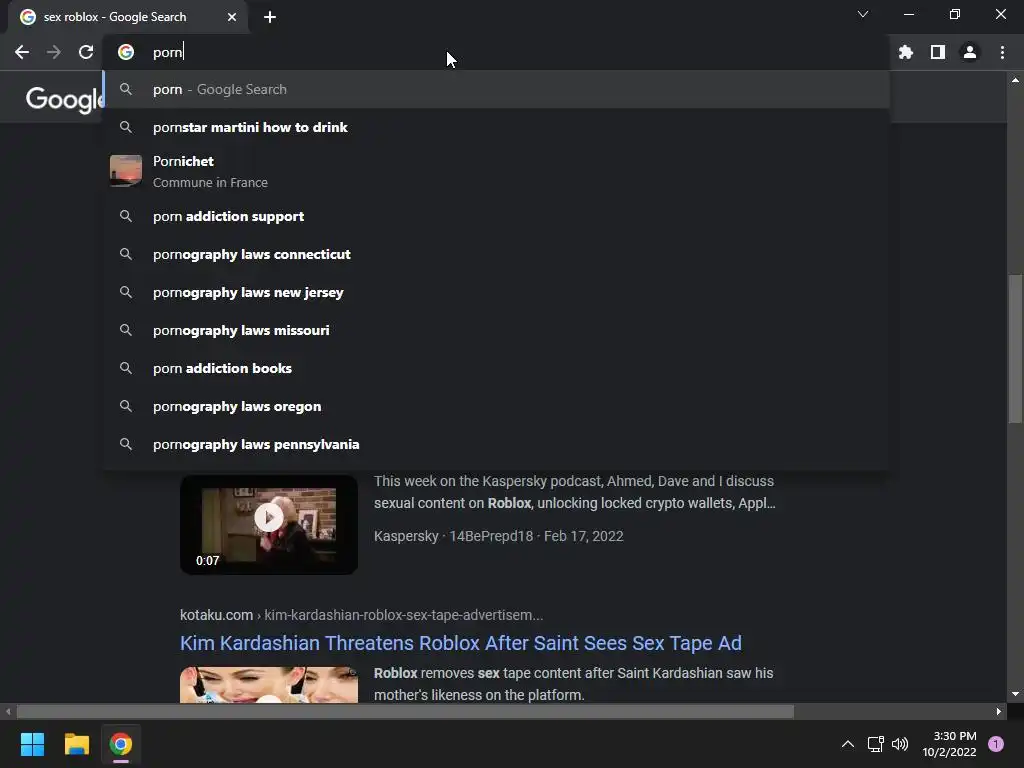This screenshot has height=768, width=1024.
Task: Click the Chrome icon in the taskbar
Action: pos(121,744)
